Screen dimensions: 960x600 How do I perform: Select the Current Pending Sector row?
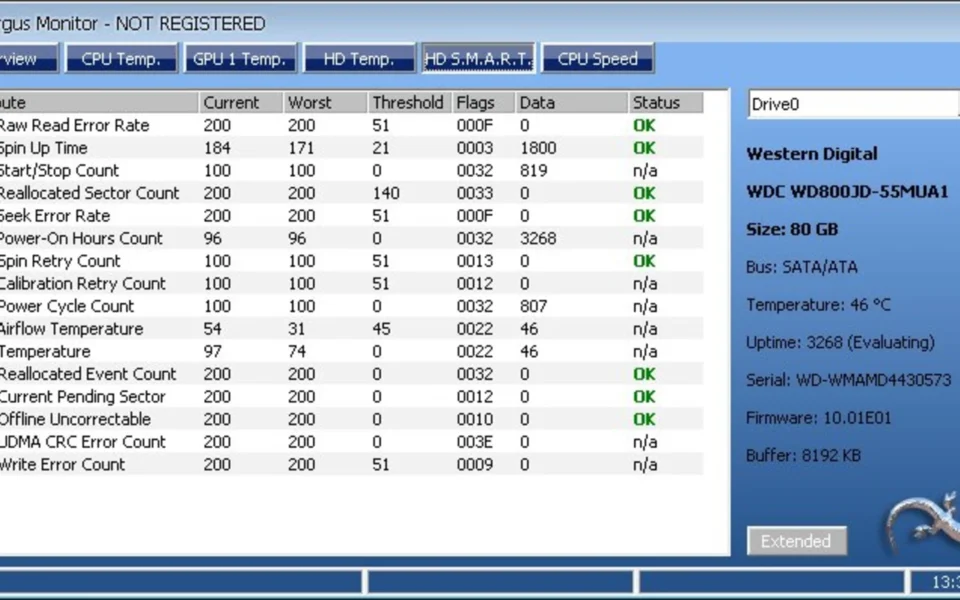[351, 397]
